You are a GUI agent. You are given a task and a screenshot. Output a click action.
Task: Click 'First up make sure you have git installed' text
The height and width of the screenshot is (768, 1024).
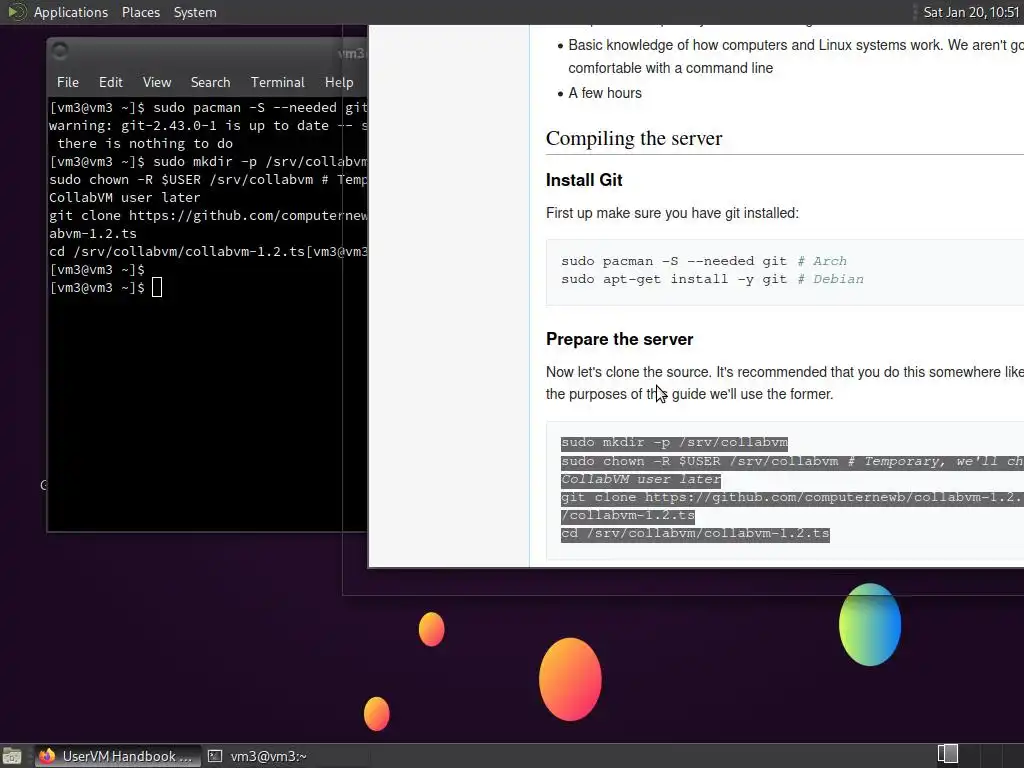pyautogui.click(x=672, y=213)
